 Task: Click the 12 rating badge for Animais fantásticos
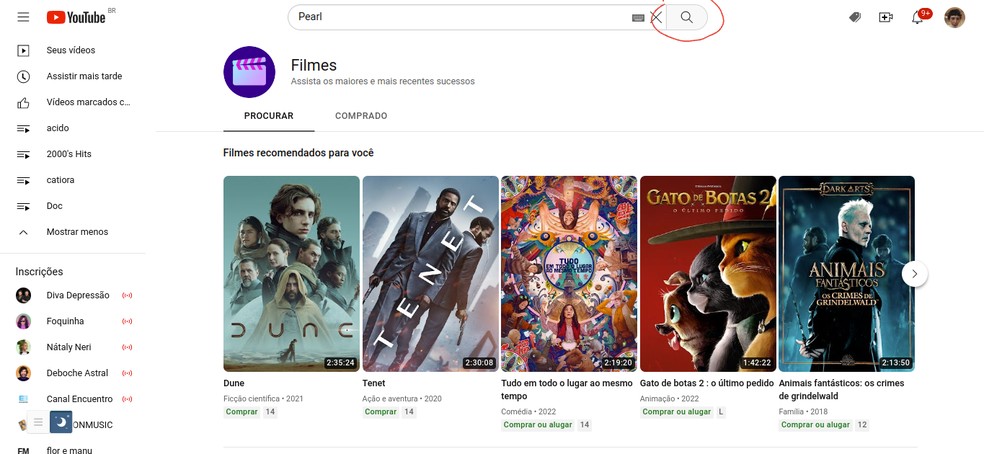click(x=862, y=425)
